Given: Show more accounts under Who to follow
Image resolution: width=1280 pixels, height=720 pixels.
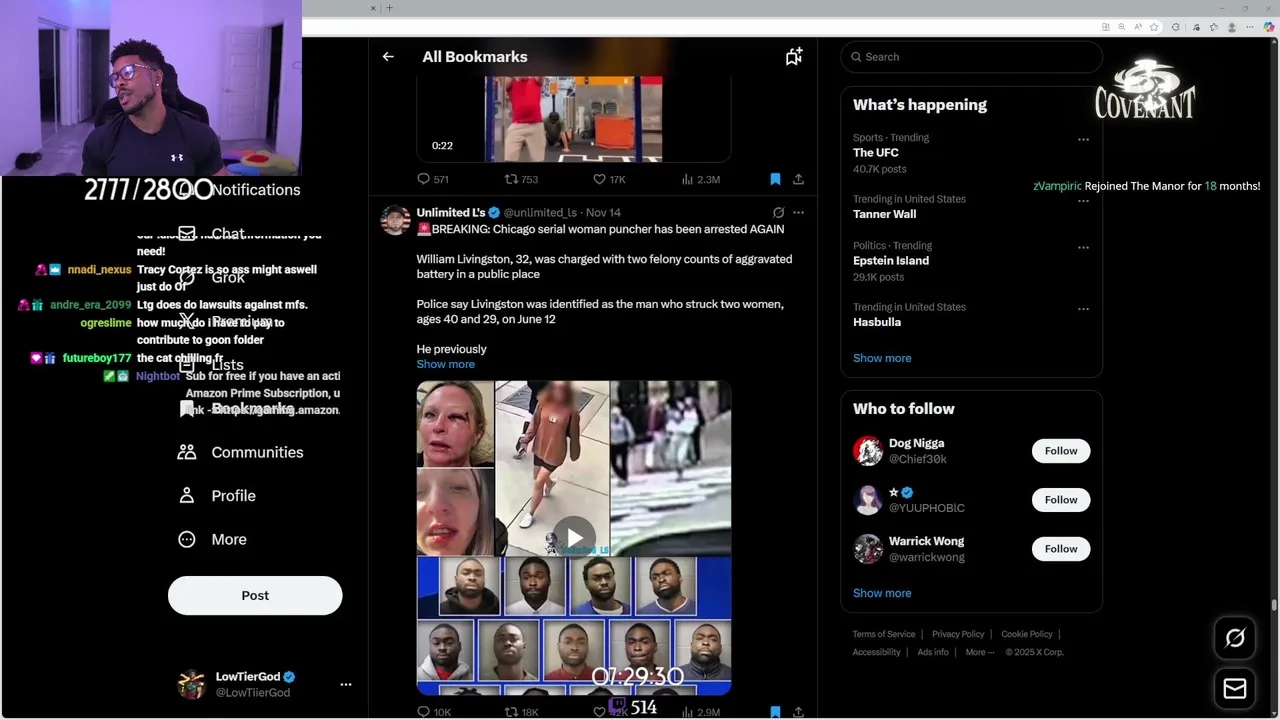Looking at the screenshot, I should pyautogui.click(x=882, y=593).
